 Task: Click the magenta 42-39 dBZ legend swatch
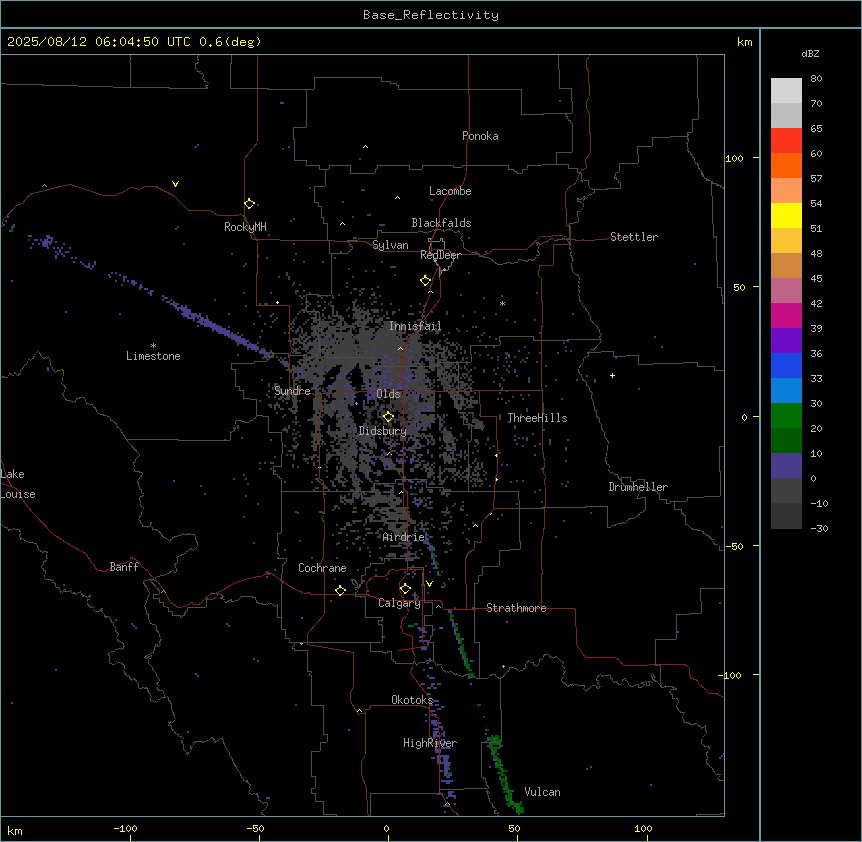[786, 315]
